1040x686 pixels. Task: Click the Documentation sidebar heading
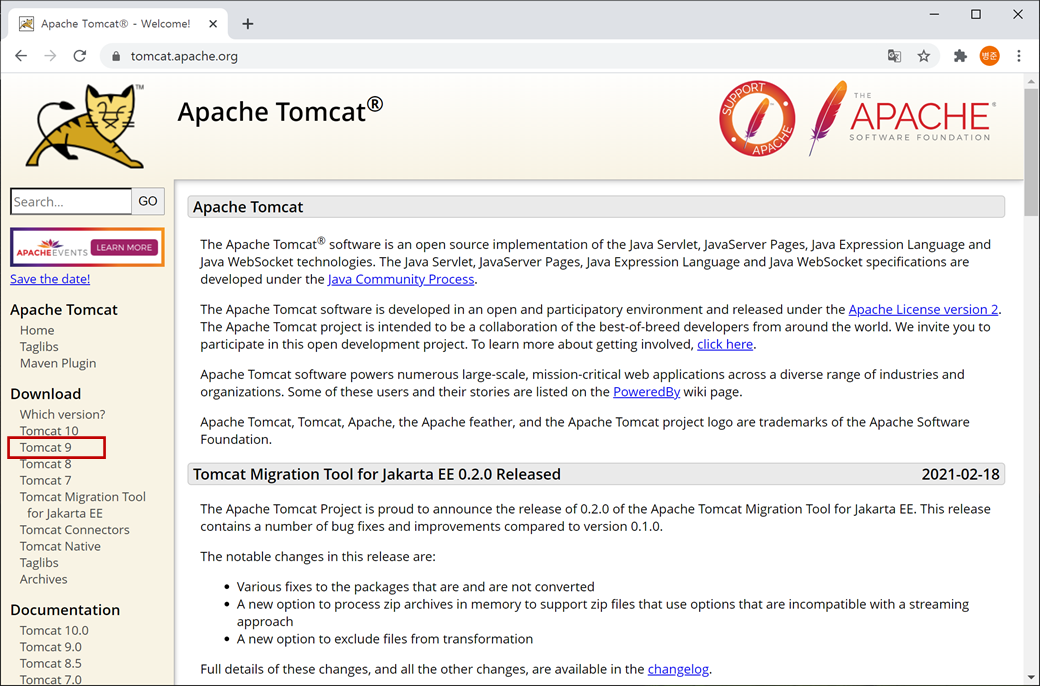(x=65, y=610)
